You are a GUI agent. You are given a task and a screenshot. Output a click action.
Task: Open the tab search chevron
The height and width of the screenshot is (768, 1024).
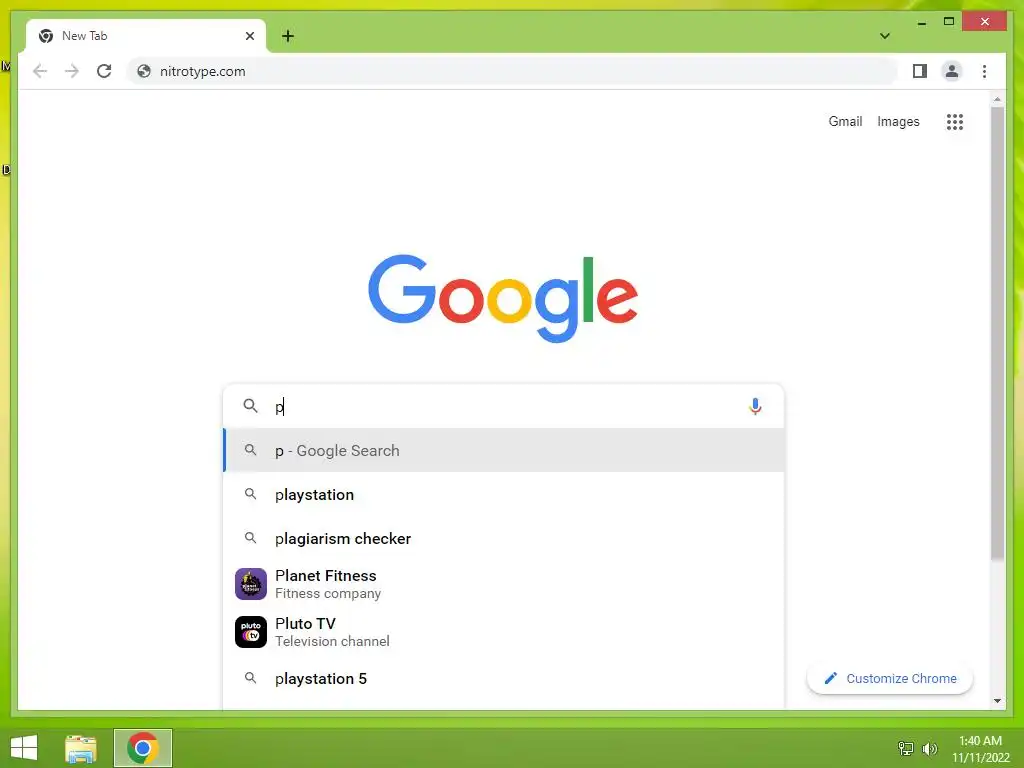pos(884,36)
